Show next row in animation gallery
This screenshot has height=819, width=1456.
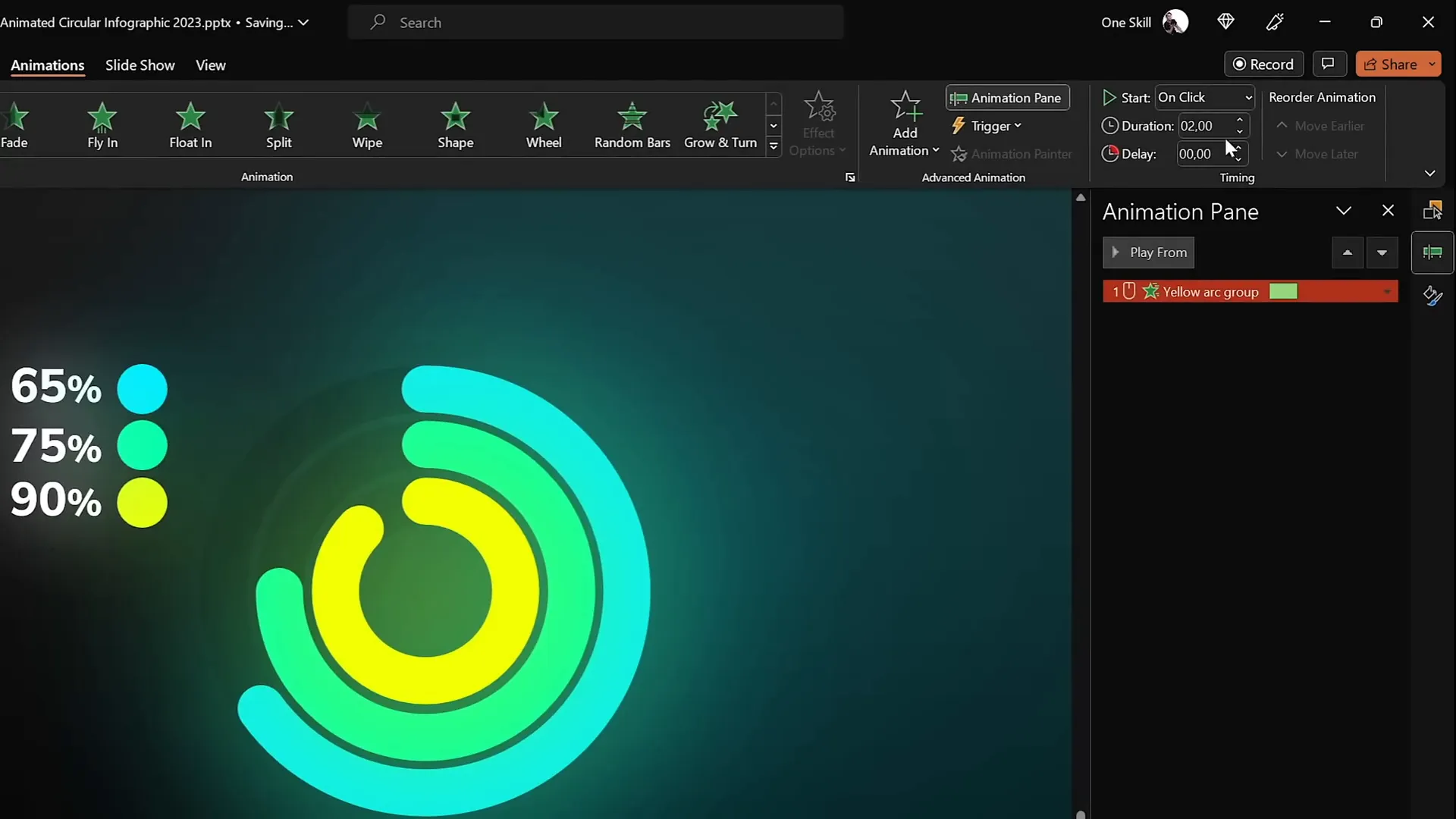pos(773,125)
